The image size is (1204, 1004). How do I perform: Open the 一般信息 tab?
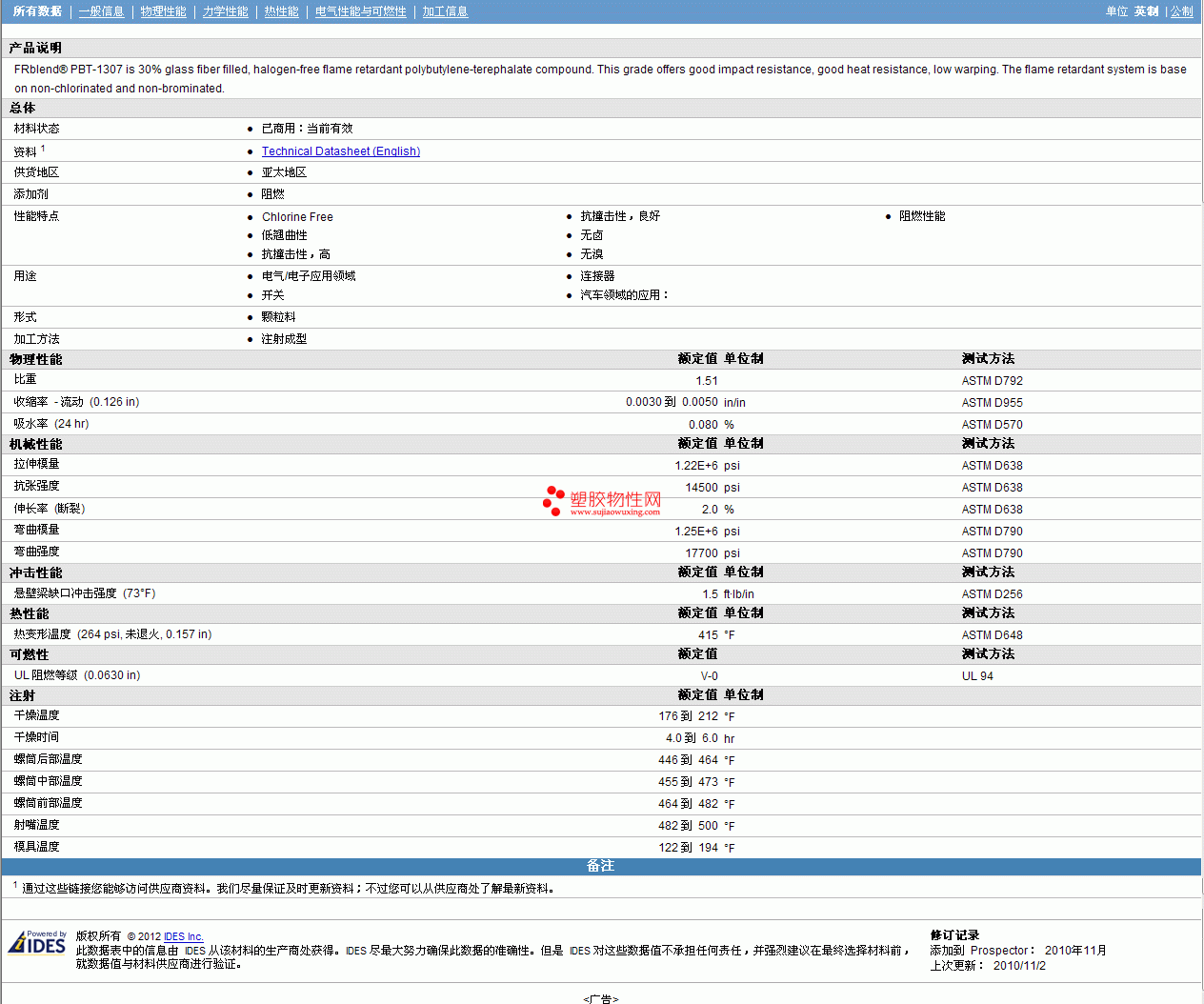click(x=101, y=11)
